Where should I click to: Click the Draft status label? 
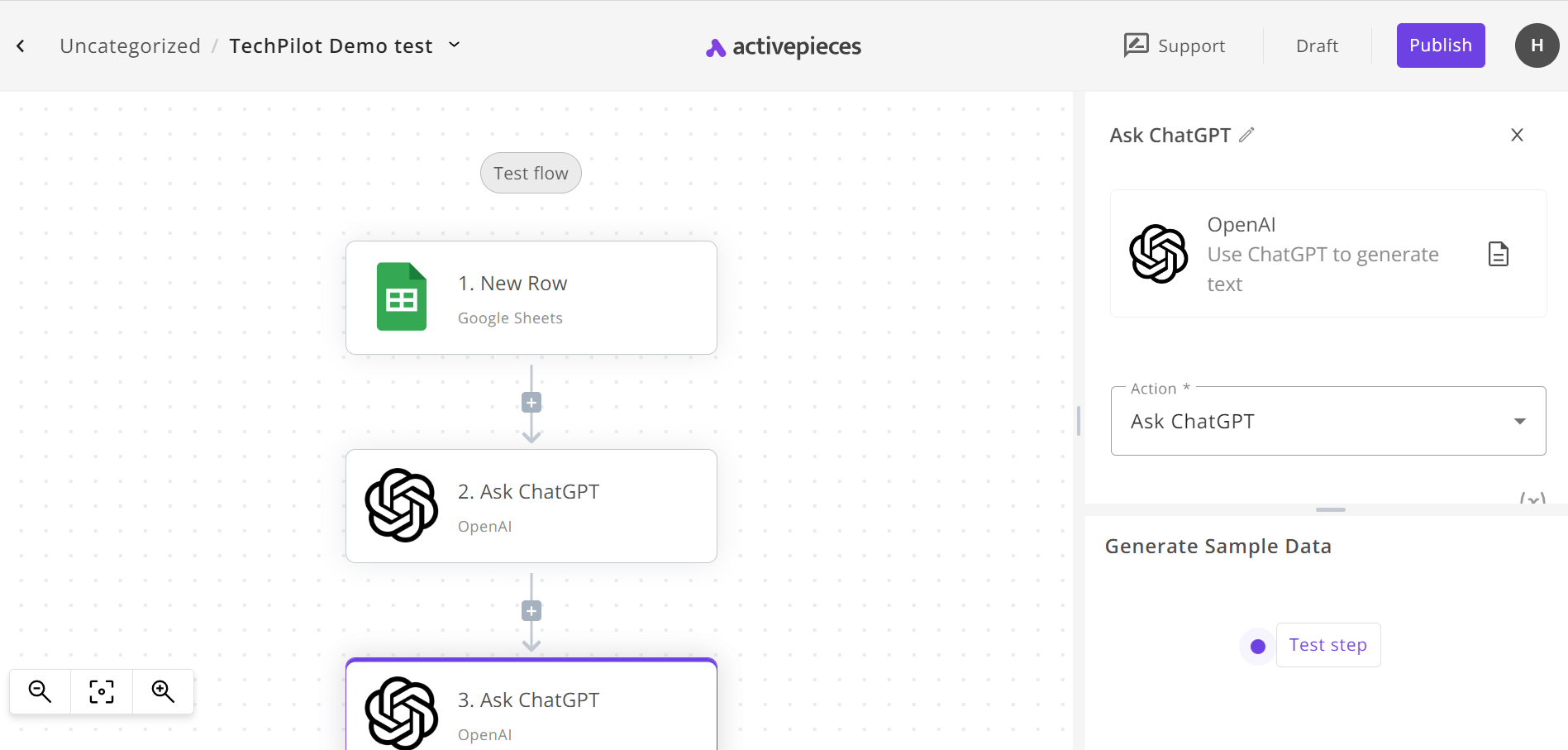tap(1317, 46)
